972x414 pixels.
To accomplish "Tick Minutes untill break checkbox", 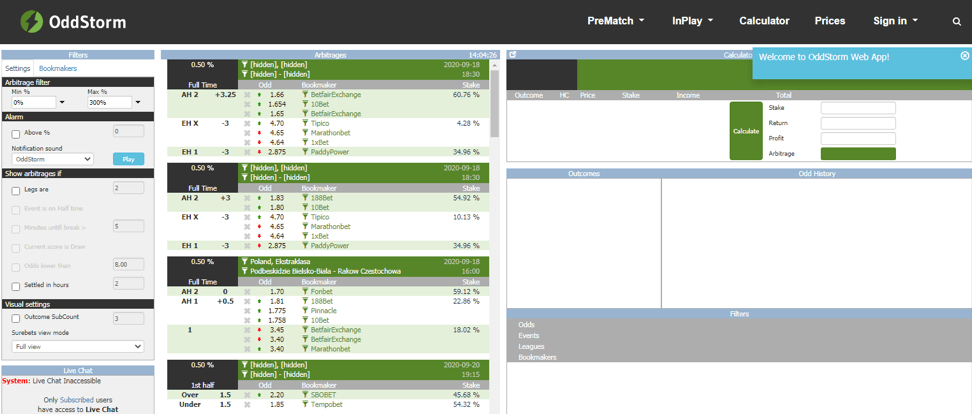I will click(x=15, y=229).
